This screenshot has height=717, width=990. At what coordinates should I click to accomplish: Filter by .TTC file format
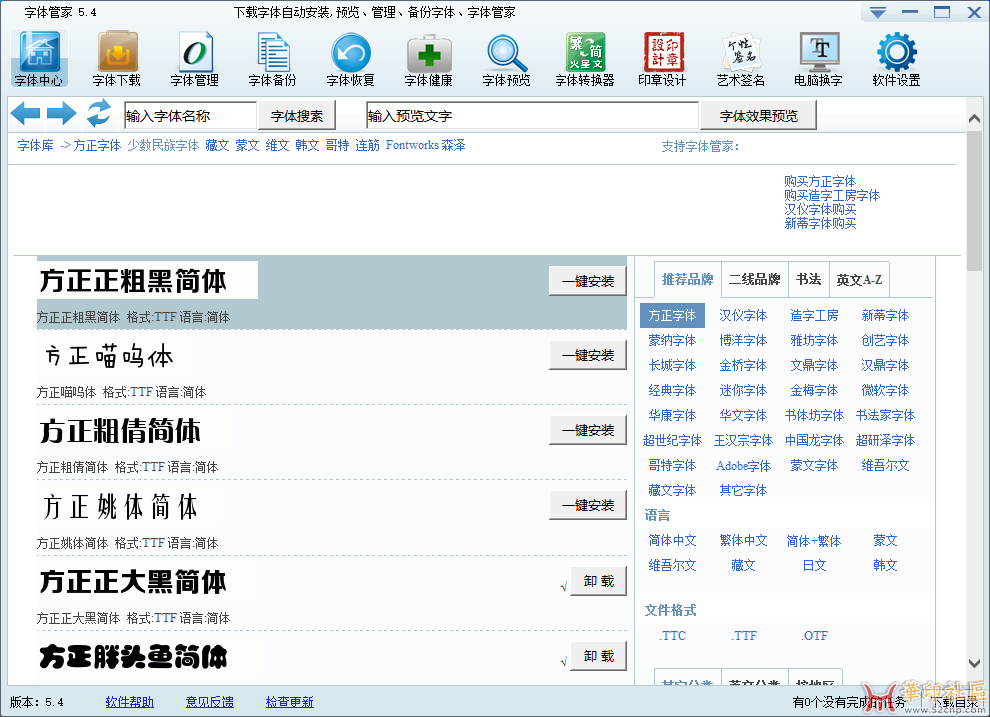[x=672, y=636]
